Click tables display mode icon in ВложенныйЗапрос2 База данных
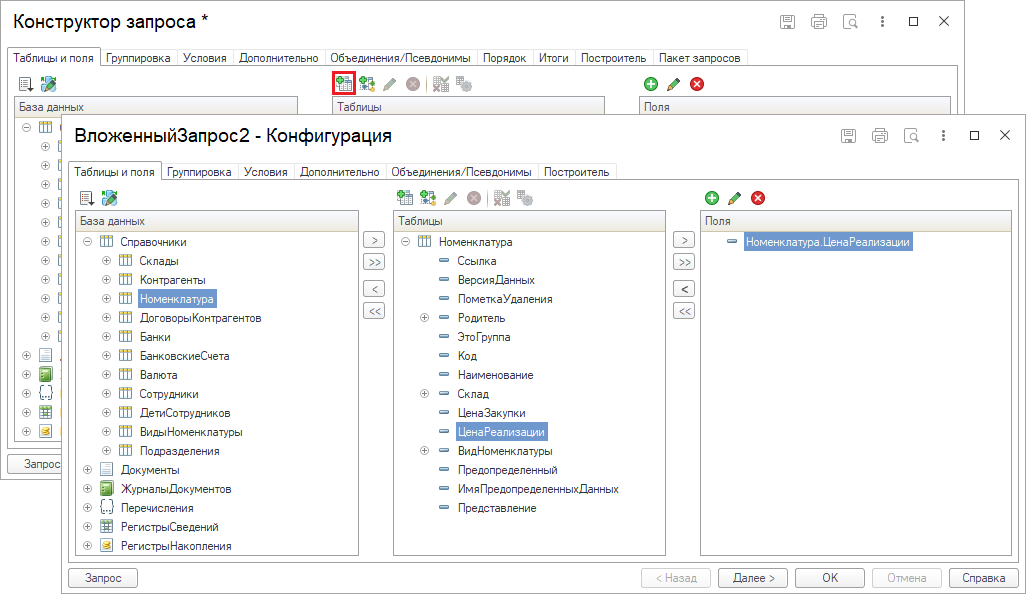This screenshot has width=1026, height=594. click(x=86, y=198)
